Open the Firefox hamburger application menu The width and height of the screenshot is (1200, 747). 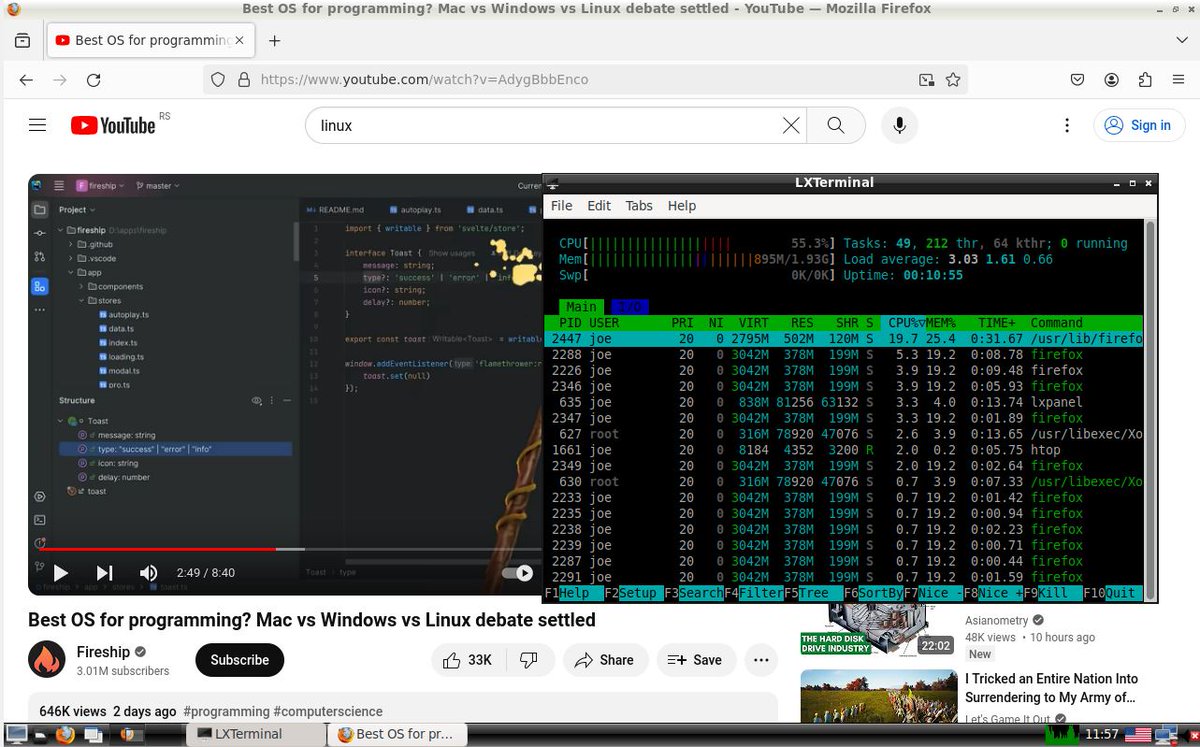pyautogui.click(x=1178, y=80)
